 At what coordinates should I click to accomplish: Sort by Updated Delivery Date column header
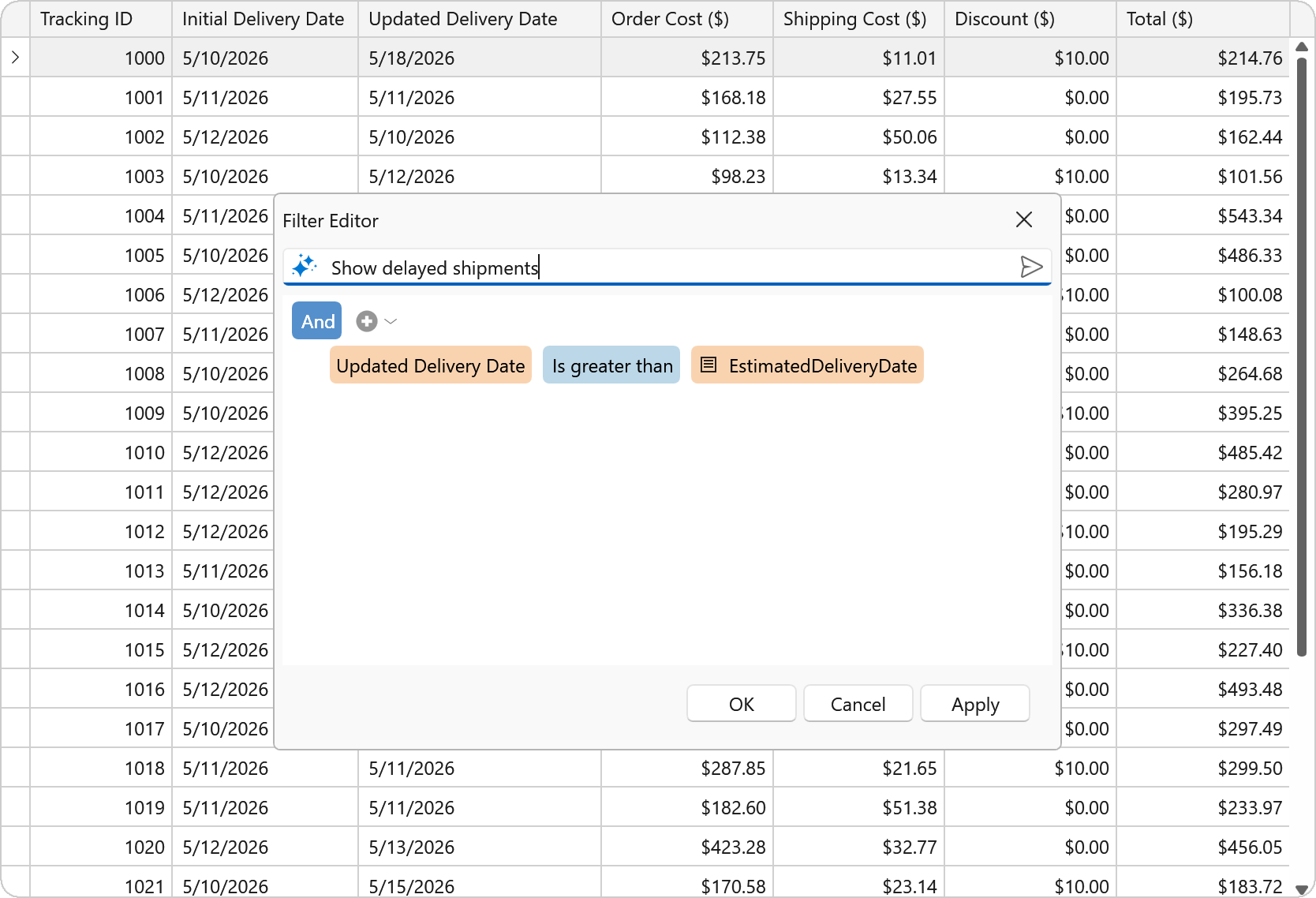(x=480, y=19)
